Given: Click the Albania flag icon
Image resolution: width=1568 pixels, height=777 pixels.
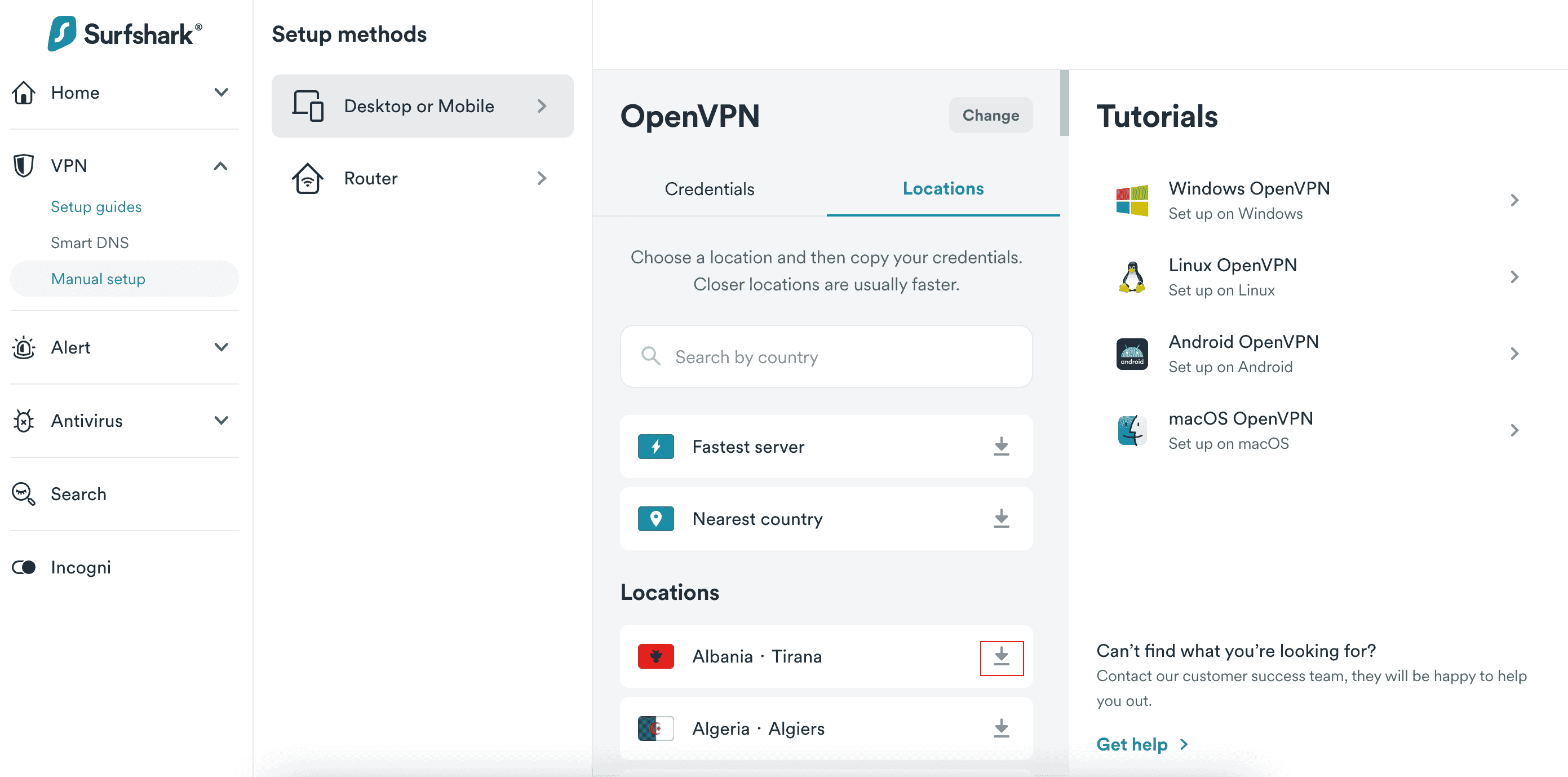Looking at the screenshot, I should tap(655, 656).
